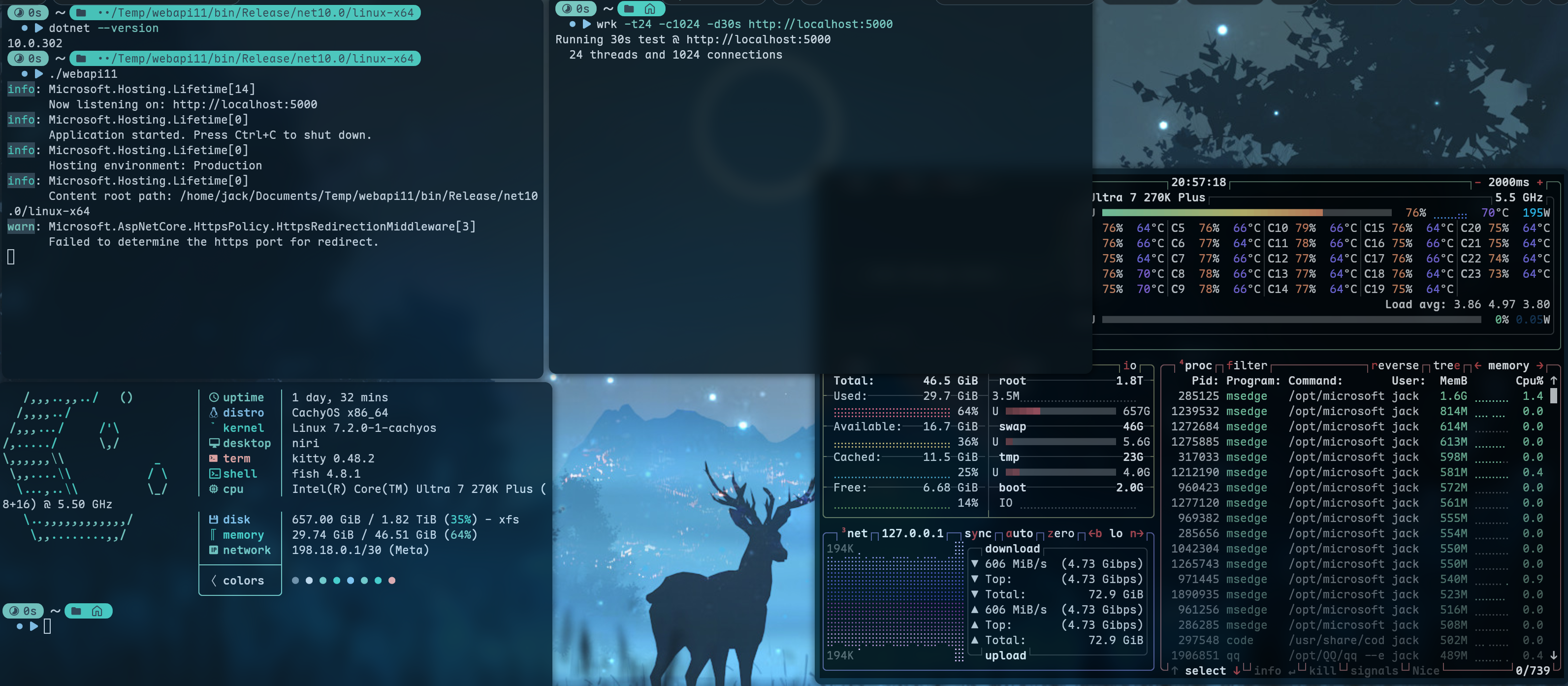
Task: Open localhost:5000 link after Now listening on
Action: [x=245, y=104]
